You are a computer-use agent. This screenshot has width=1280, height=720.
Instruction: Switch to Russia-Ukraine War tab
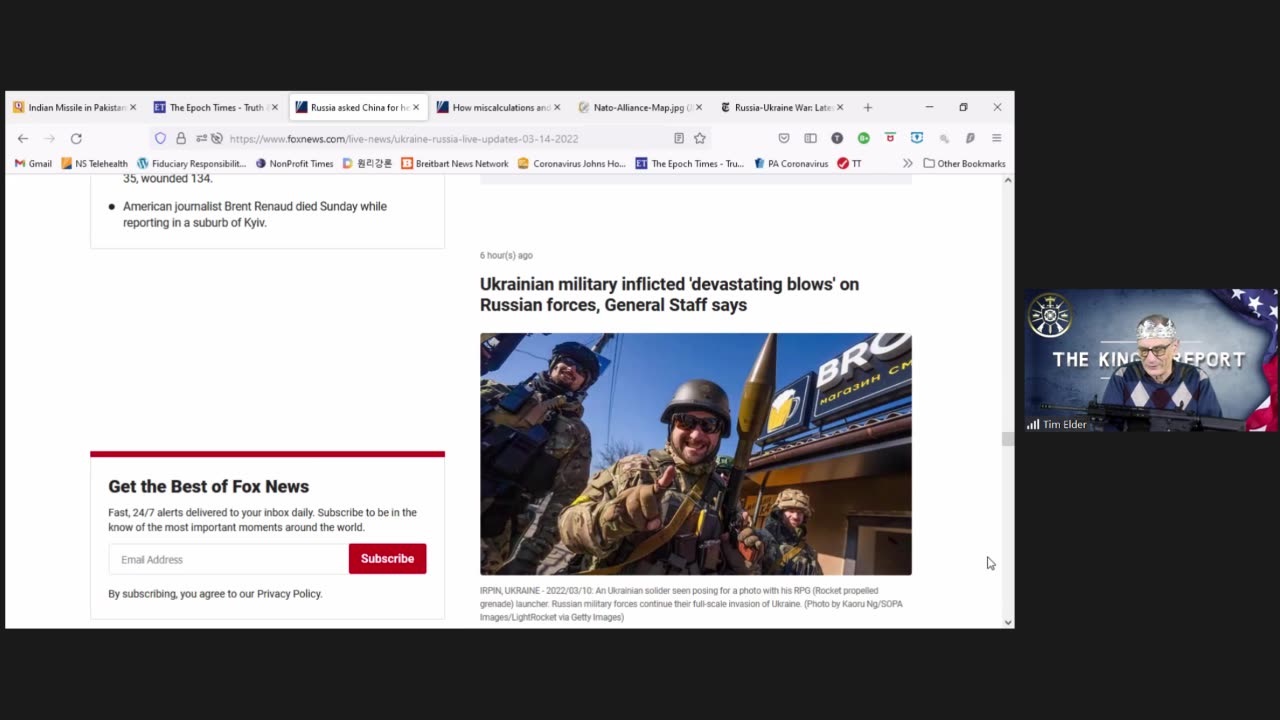(x=782, y=107)
